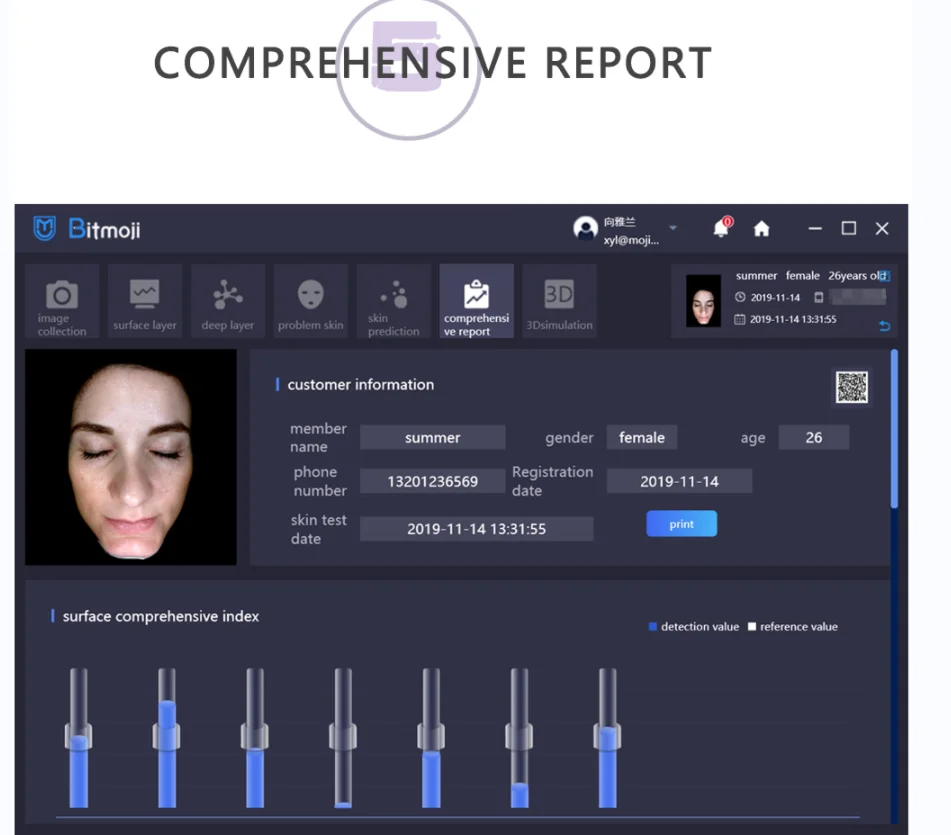Click the vertical scrollbar on right edge
Image resolution: width=951 pixels, height=835 pixels.
tap(894, 430)
